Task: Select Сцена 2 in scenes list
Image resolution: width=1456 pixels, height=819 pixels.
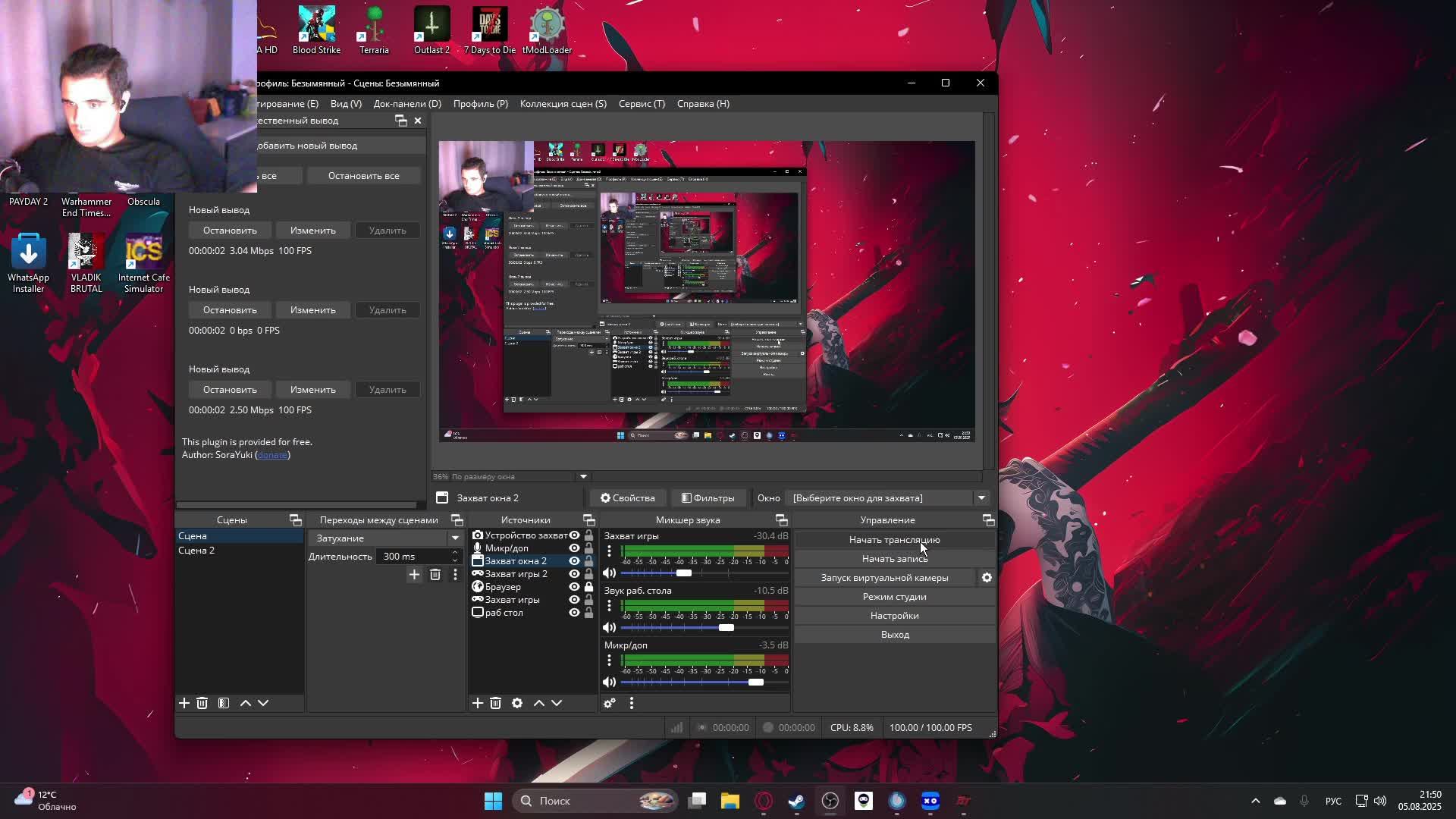Action: click(196, 551)
